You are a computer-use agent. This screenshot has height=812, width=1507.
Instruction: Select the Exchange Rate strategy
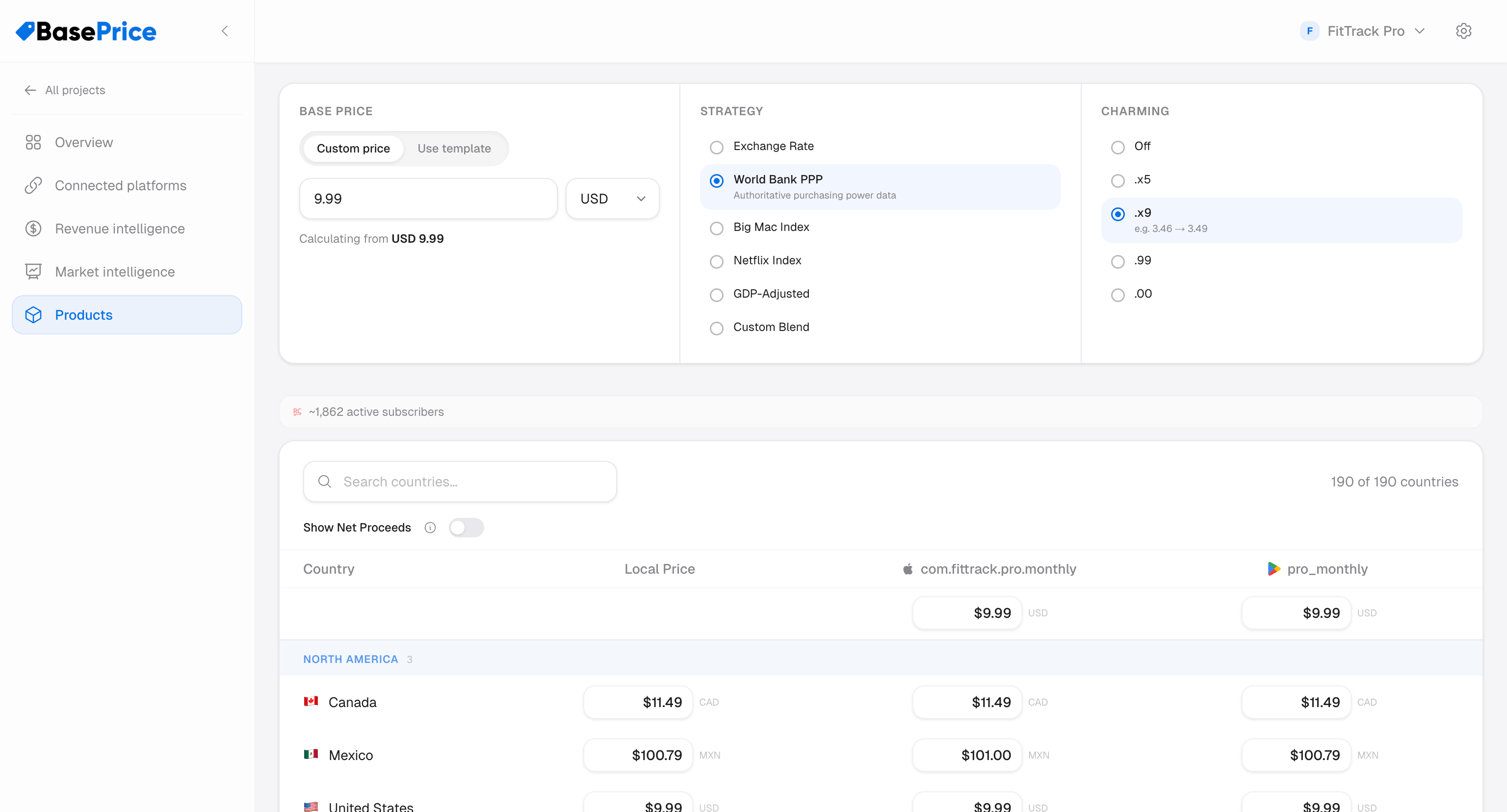click(880, 146)
